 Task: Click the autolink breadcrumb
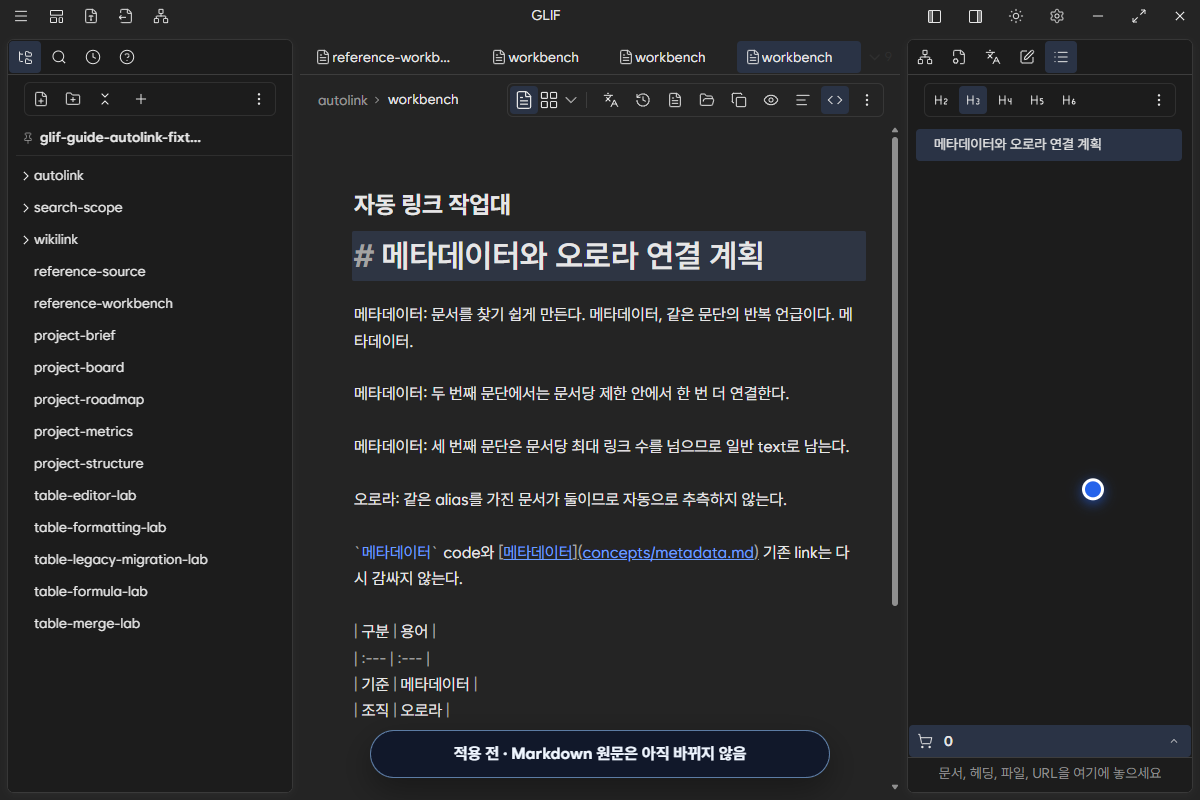343,100
